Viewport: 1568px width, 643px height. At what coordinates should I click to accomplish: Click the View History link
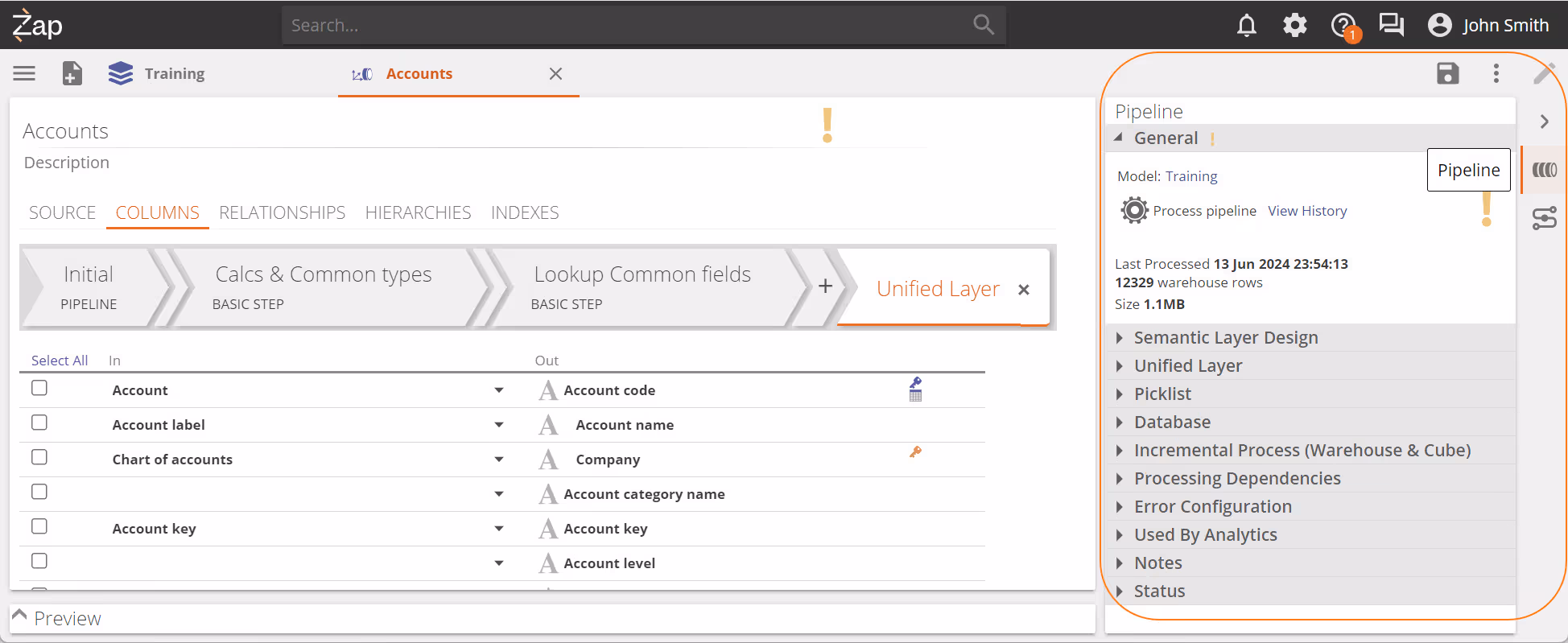click(x=1306, y=211)
